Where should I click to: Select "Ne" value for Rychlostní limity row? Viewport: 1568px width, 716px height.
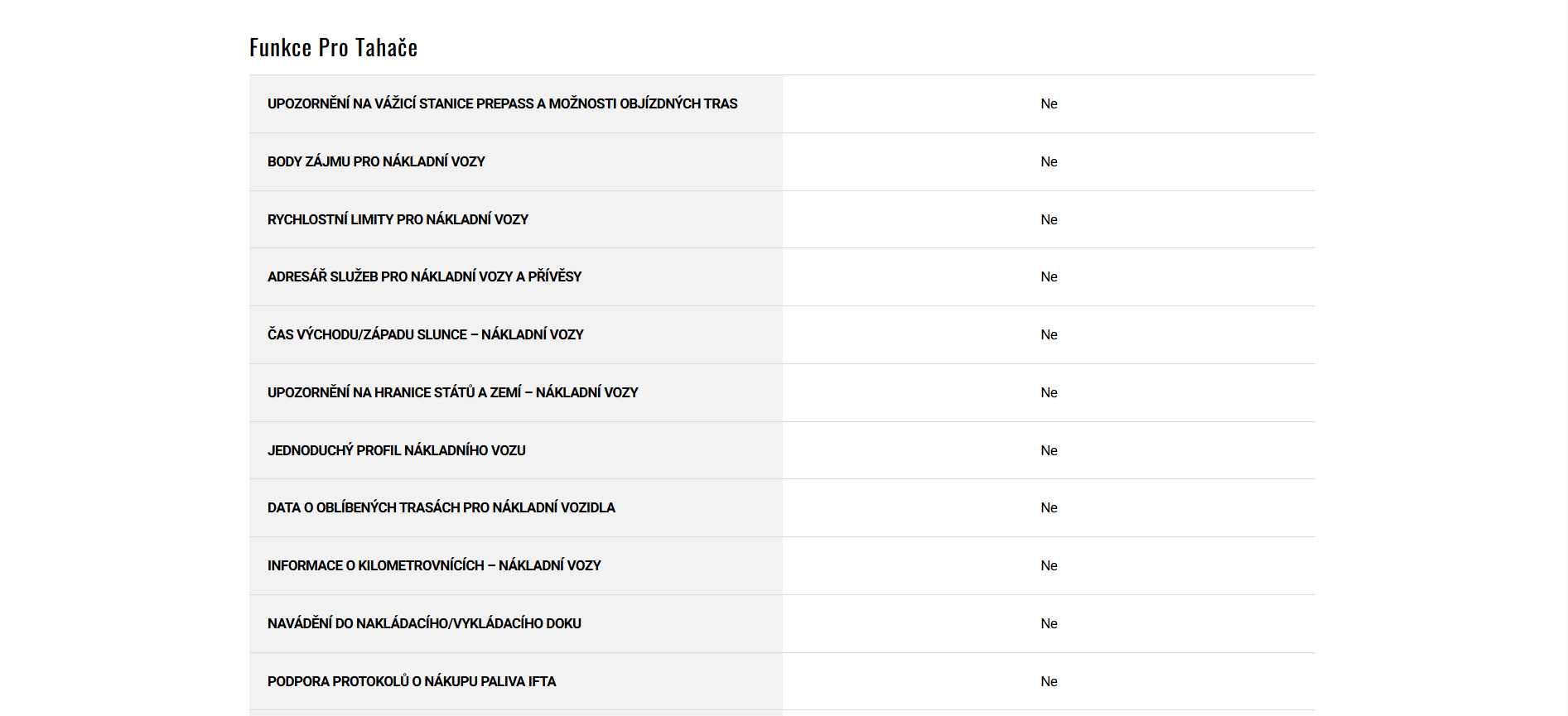tap(1049, 219)
